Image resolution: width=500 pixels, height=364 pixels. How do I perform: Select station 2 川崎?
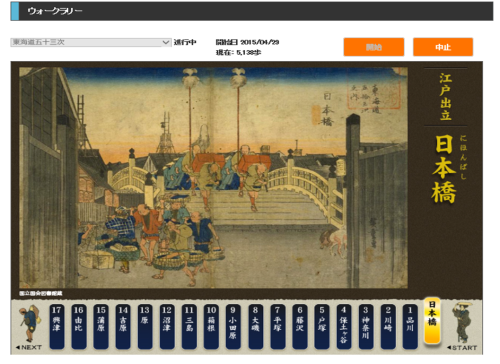pyautogui.click(x=388, y=326)
